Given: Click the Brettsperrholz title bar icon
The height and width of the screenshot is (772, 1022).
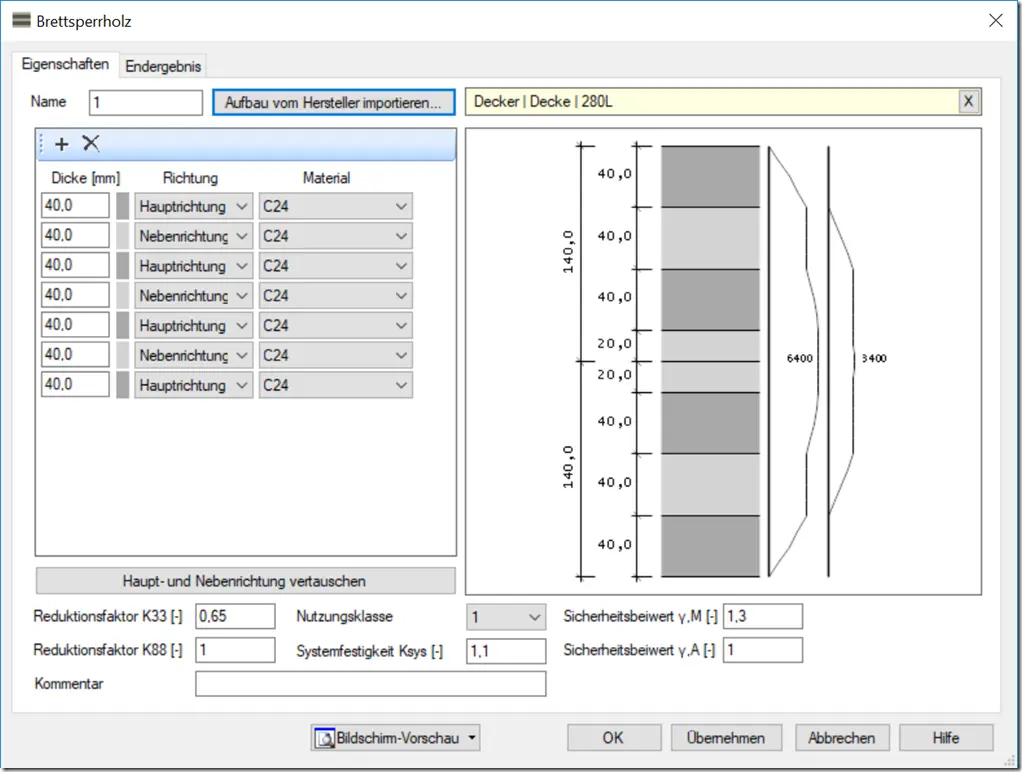Looking at the screenshot, I should click(22, 20).
